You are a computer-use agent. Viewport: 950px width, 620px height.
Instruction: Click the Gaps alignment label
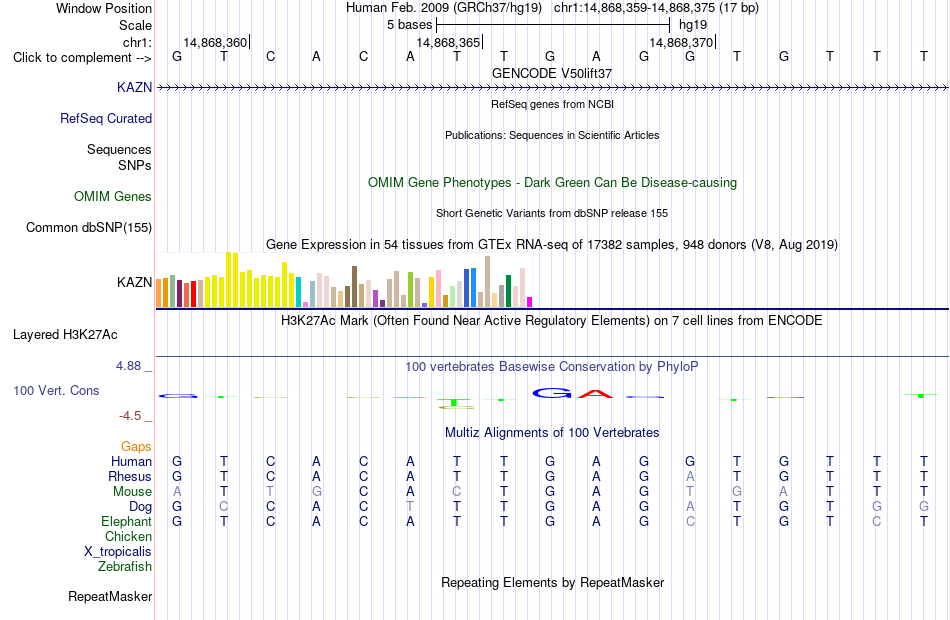click(136, 446)
